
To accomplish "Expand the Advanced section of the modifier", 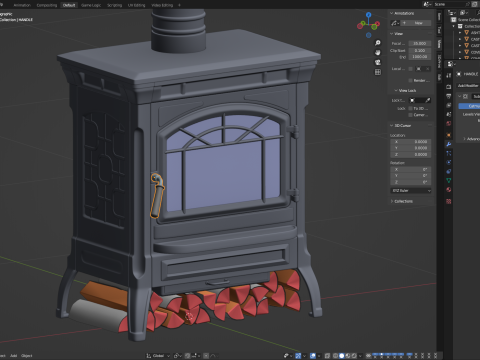I will (464, 139).
